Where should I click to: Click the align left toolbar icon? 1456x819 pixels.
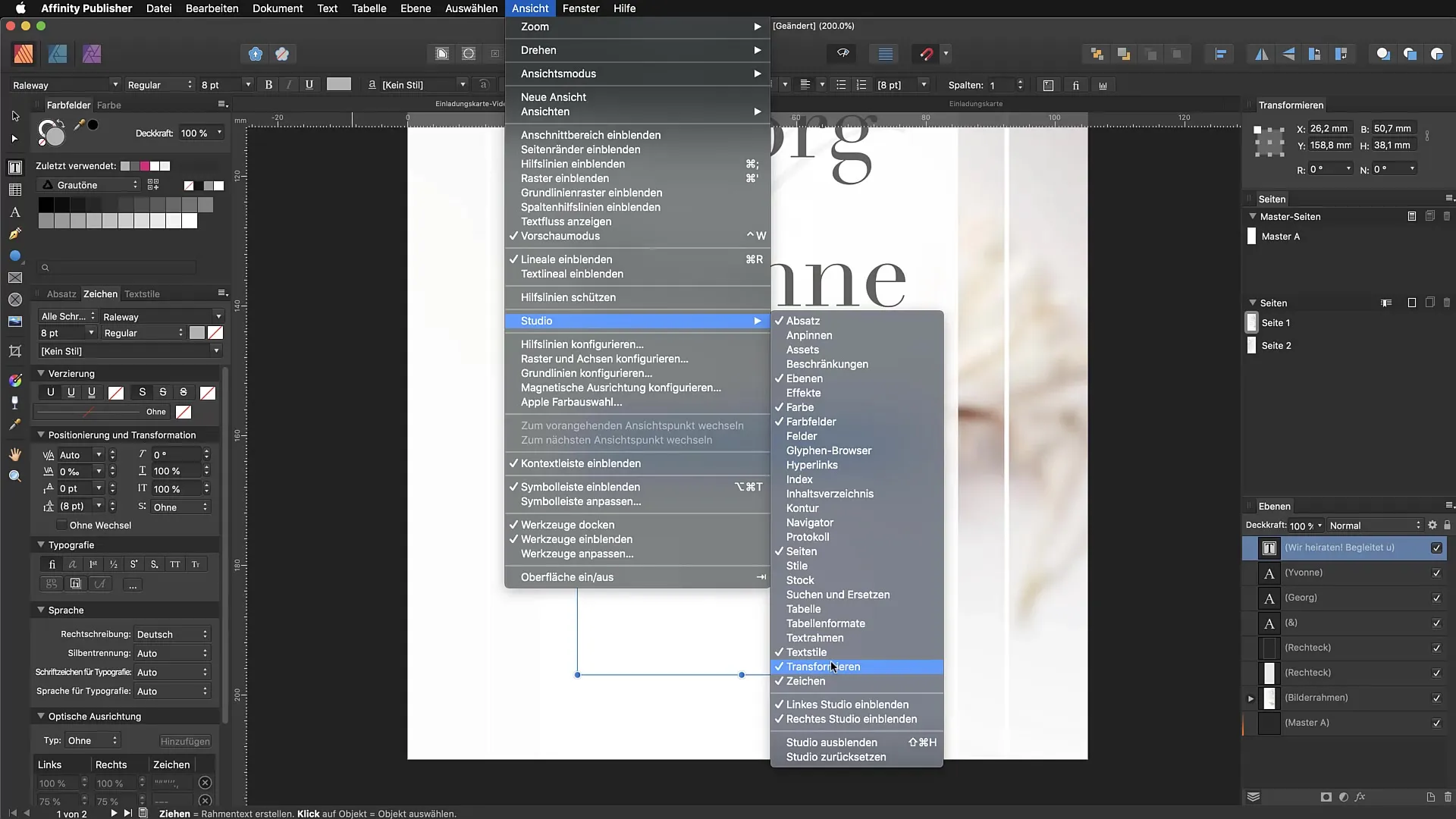pyautogui.click(x=1221, y=54)
